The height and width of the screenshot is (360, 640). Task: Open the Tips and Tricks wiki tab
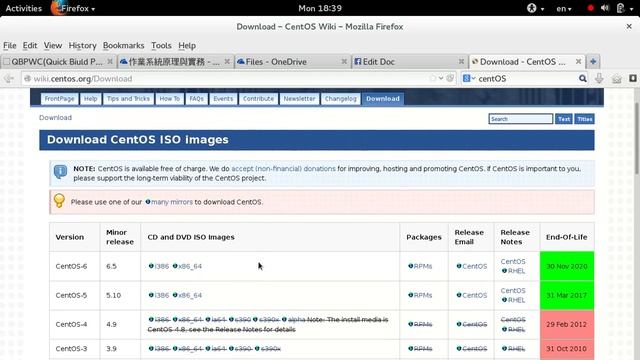(128, 99)
